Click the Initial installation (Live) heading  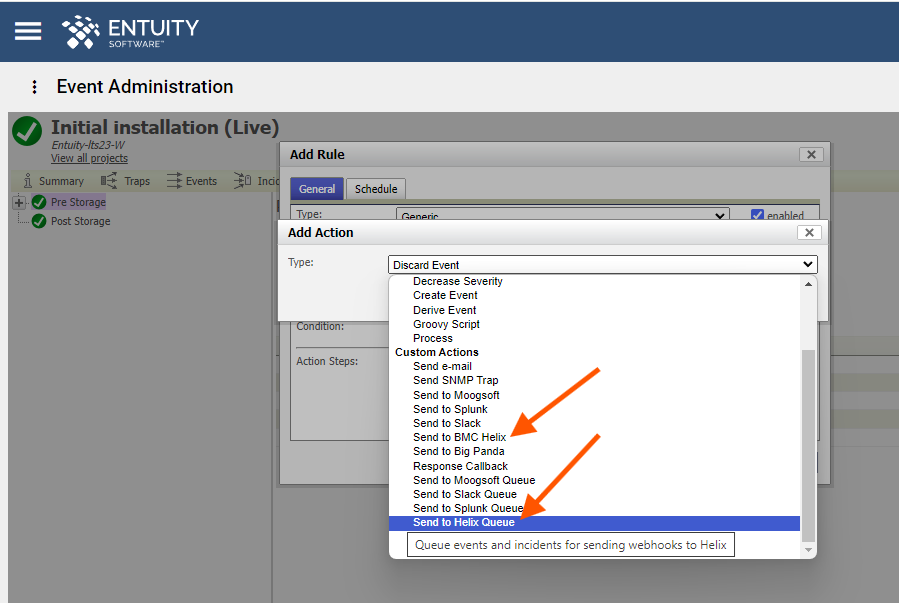(x=165, y=127)
